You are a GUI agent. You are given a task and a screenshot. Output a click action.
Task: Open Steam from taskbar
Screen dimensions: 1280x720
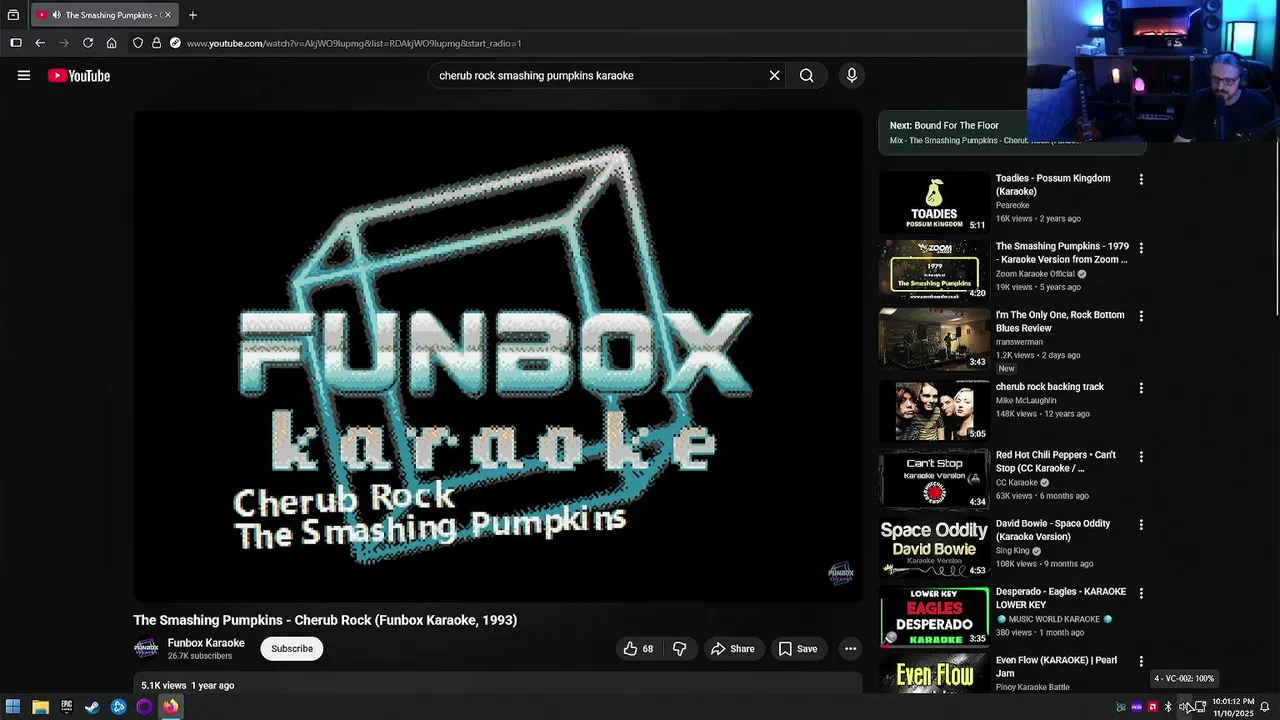[x=92, y=707]
